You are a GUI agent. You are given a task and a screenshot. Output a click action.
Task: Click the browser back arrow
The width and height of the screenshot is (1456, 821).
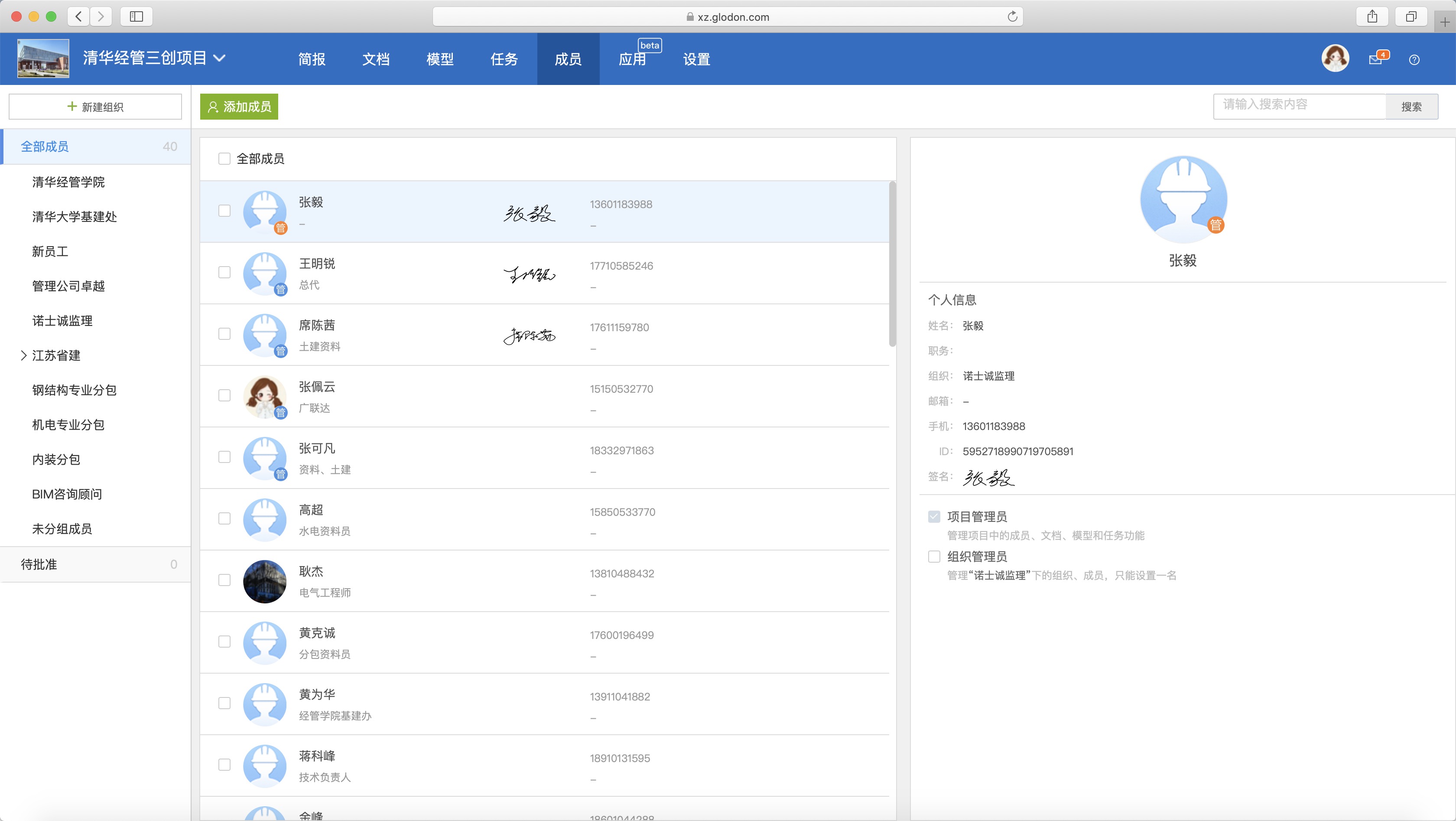point(78,16)
